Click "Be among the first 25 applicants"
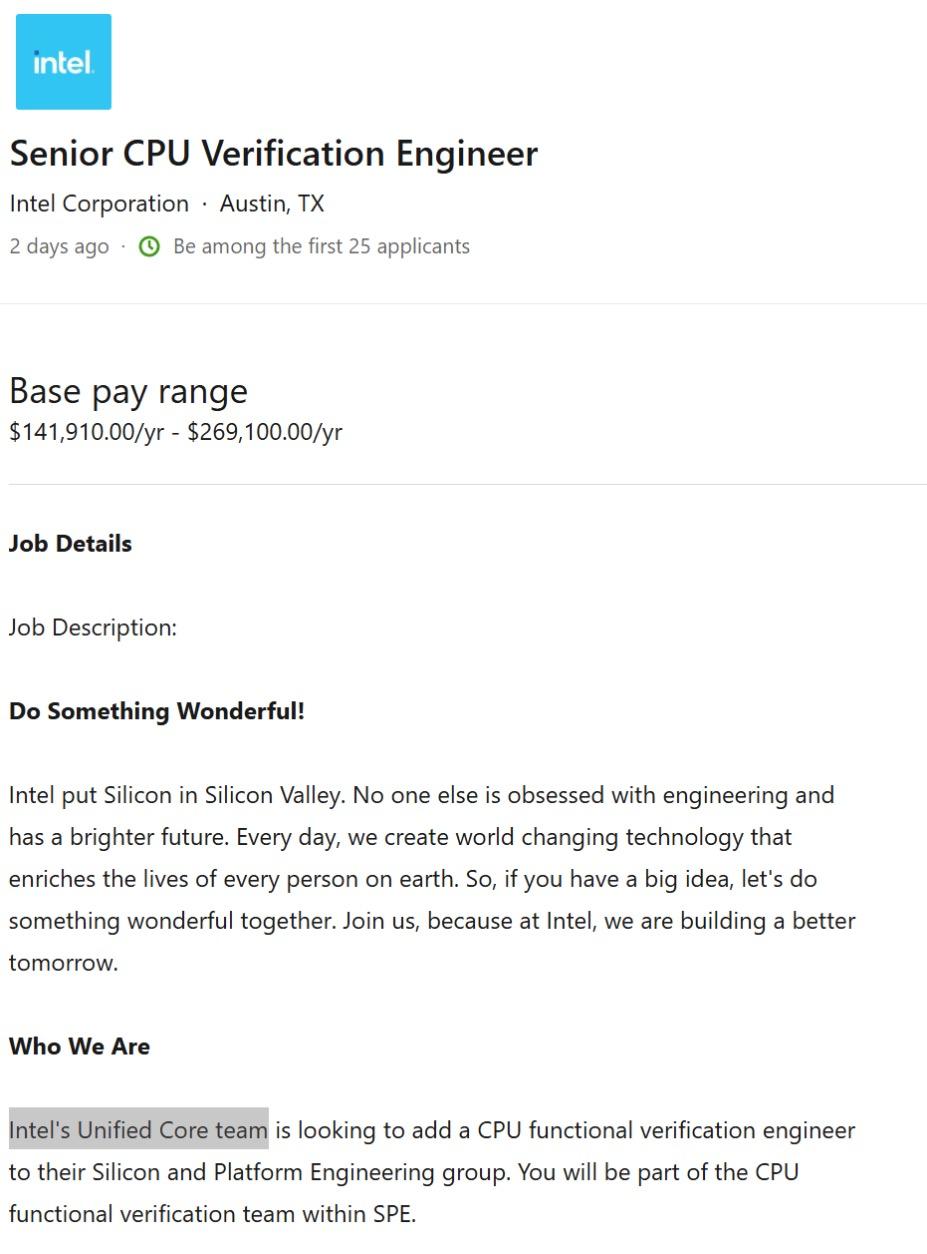Screen dimensions: 927x1254 click(x=321, y=246)
